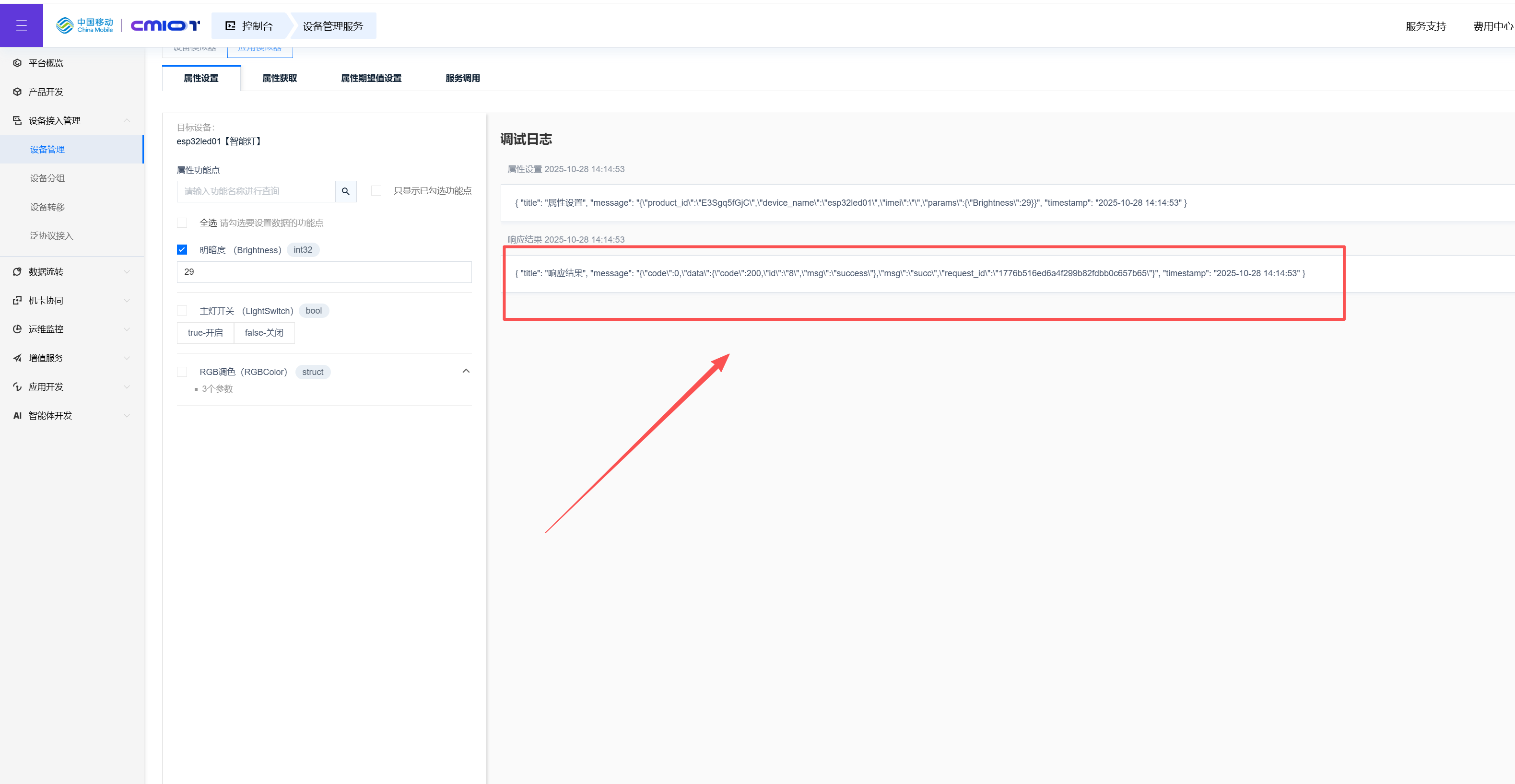Switch to the 属性获取 tab
The height and width of the screenshot is (784, 1515).
click(280, 78)
